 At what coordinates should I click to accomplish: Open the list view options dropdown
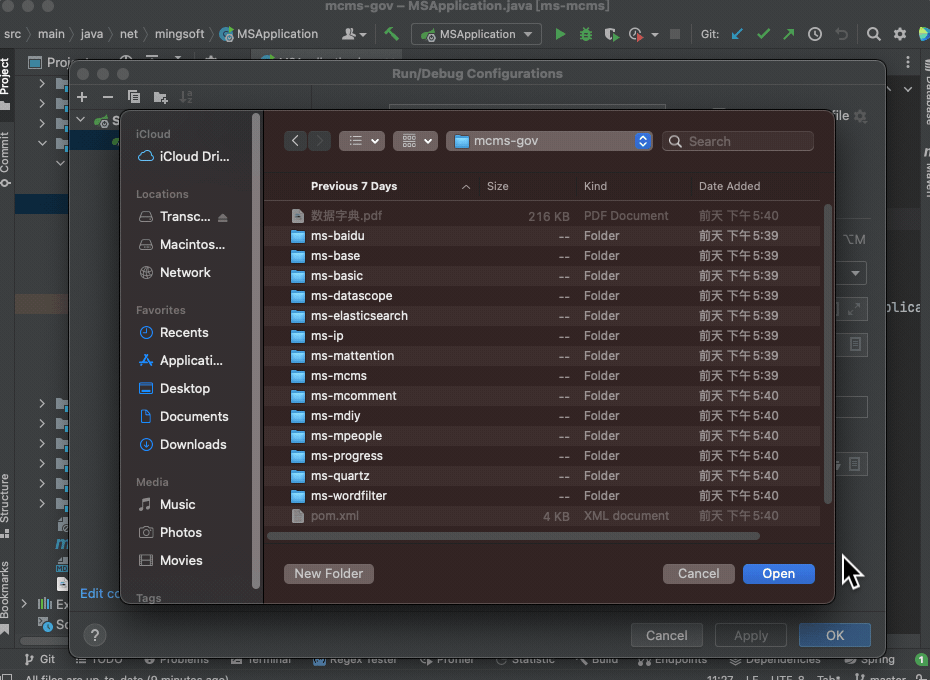pyautogui.click(x=361, y=141)
